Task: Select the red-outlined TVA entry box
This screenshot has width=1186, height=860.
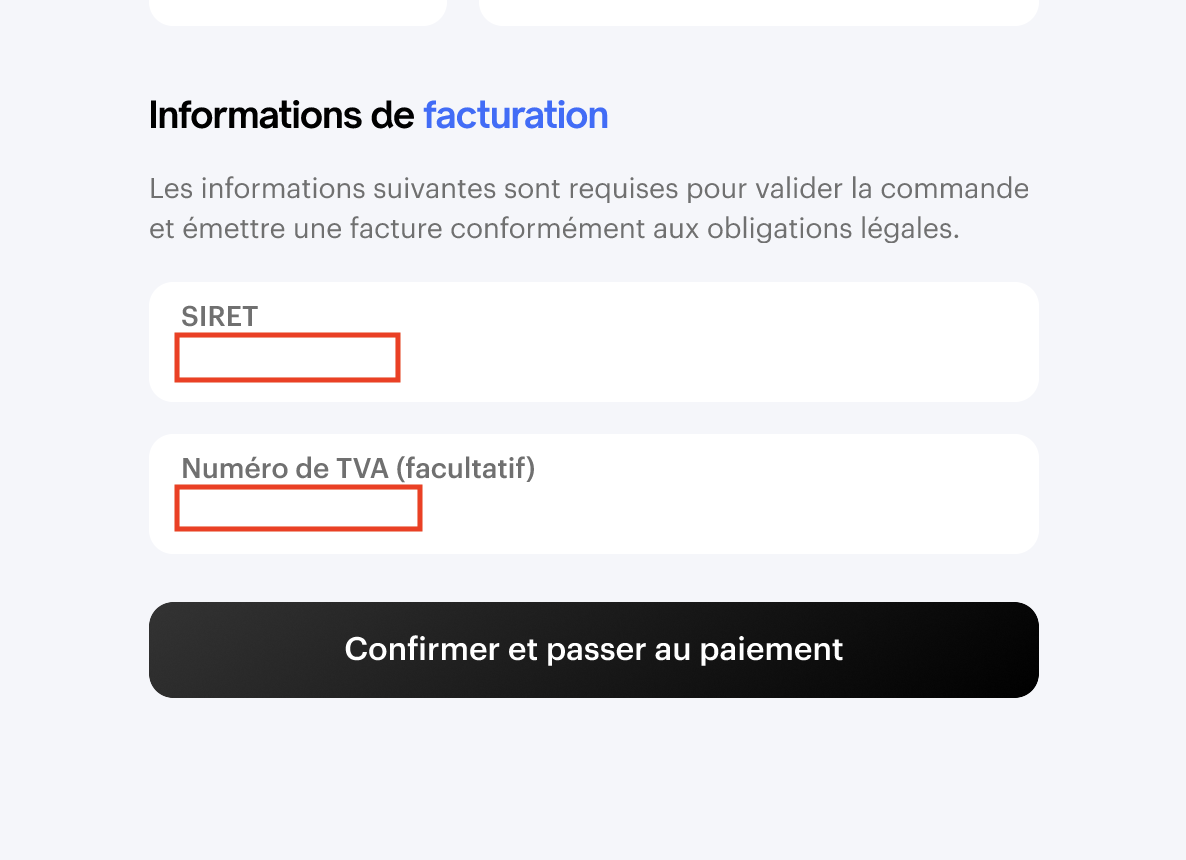Action: 298,508
